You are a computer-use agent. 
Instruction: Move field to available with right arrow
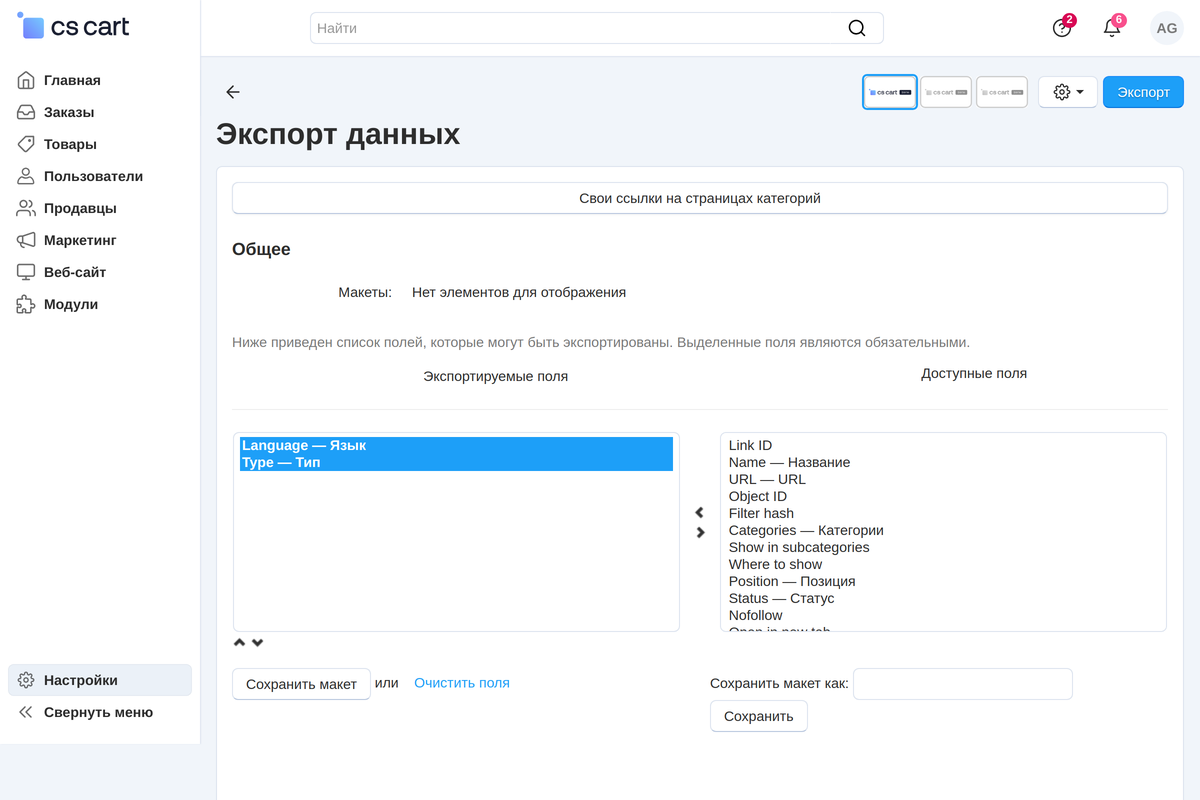pos(700,532)
